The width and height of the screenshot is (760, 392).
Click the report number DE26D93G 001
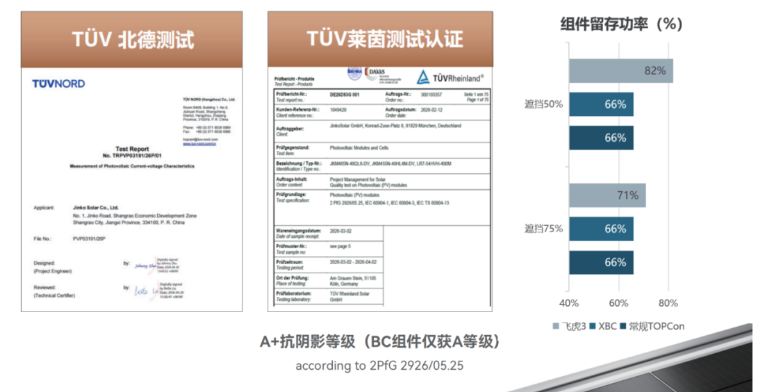click(345, 94)
